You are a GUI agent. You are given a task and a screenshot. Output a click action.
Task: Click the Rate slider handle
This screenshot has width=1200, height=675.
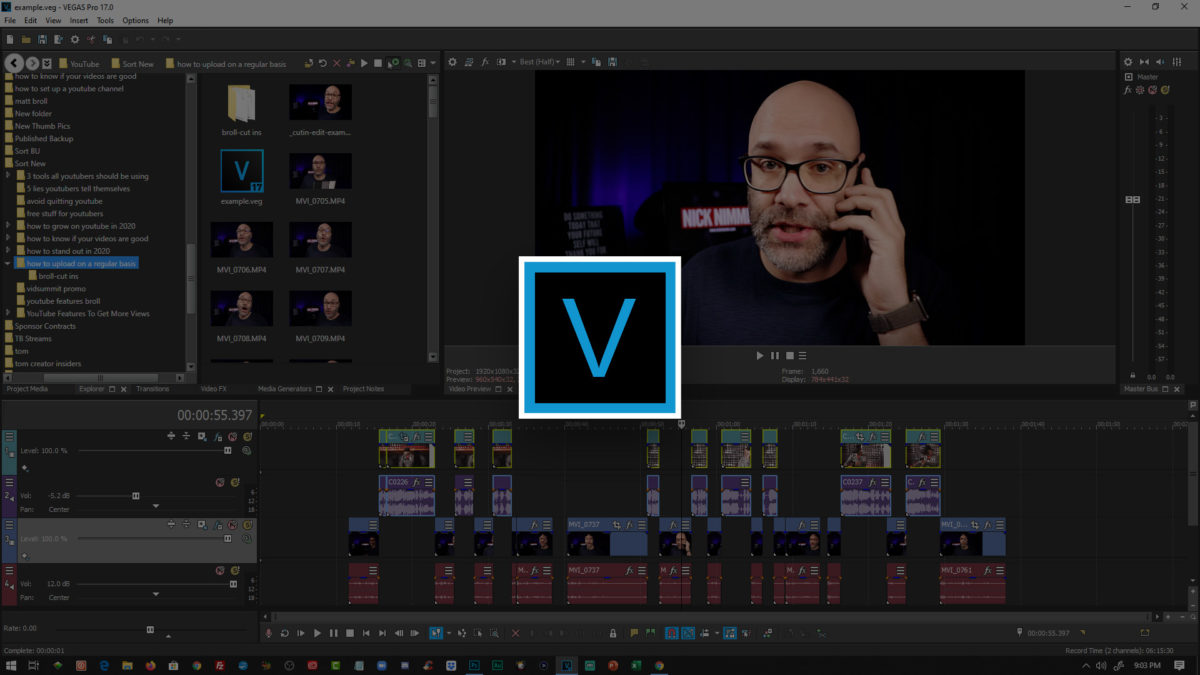(150, 629)
